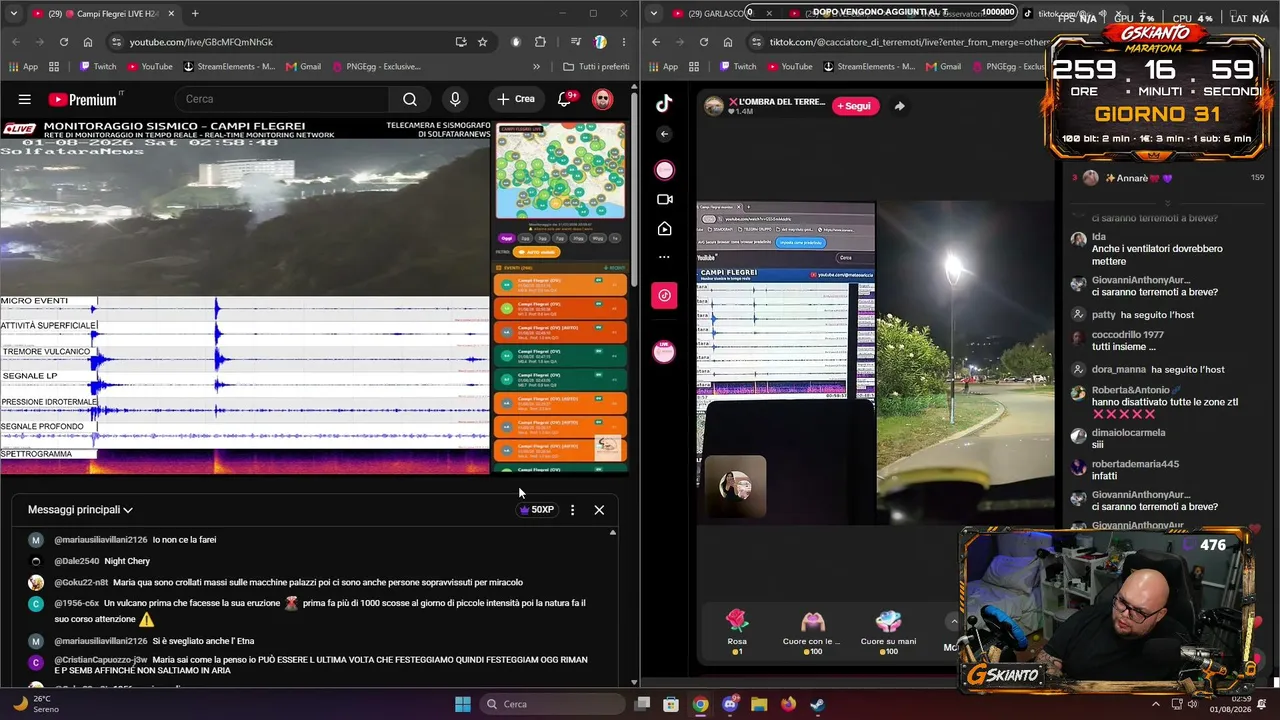Send the Cuore su mani gift

click(x=888, y=632)
